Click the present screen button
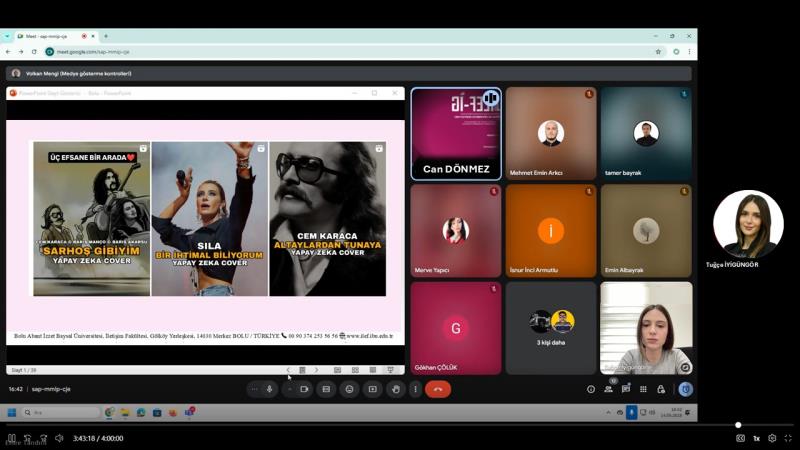 [373, 389]
